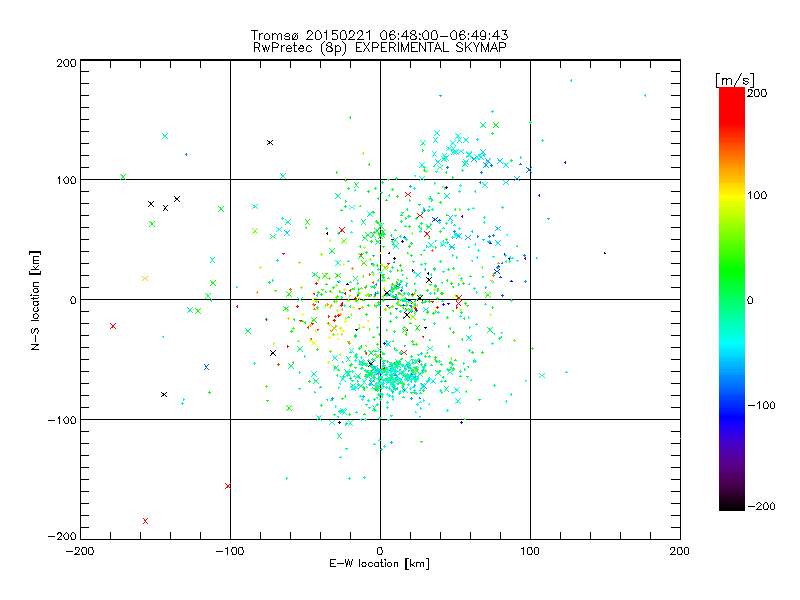Click the cyan dot near E-W 177, N-S 170

(x=645, y=95)
